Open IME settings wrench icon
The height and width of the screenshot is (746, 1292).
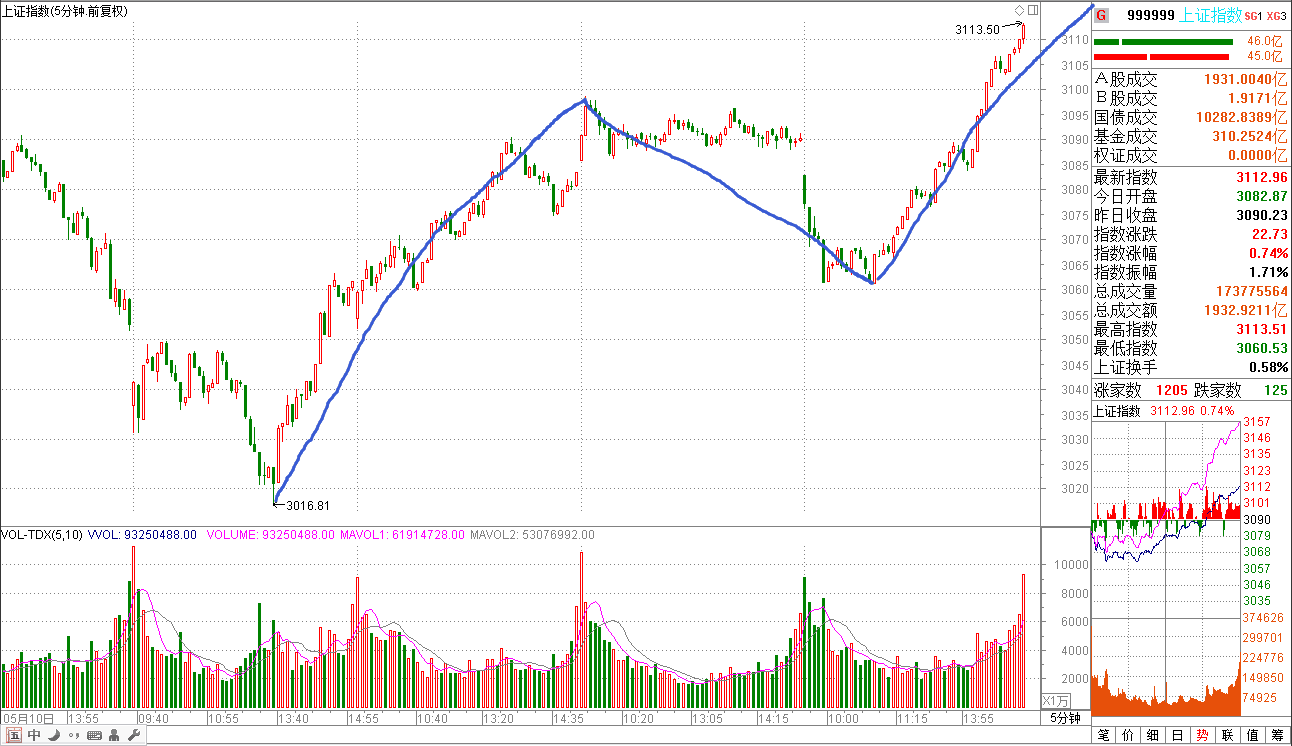click(x=132, y=736)
